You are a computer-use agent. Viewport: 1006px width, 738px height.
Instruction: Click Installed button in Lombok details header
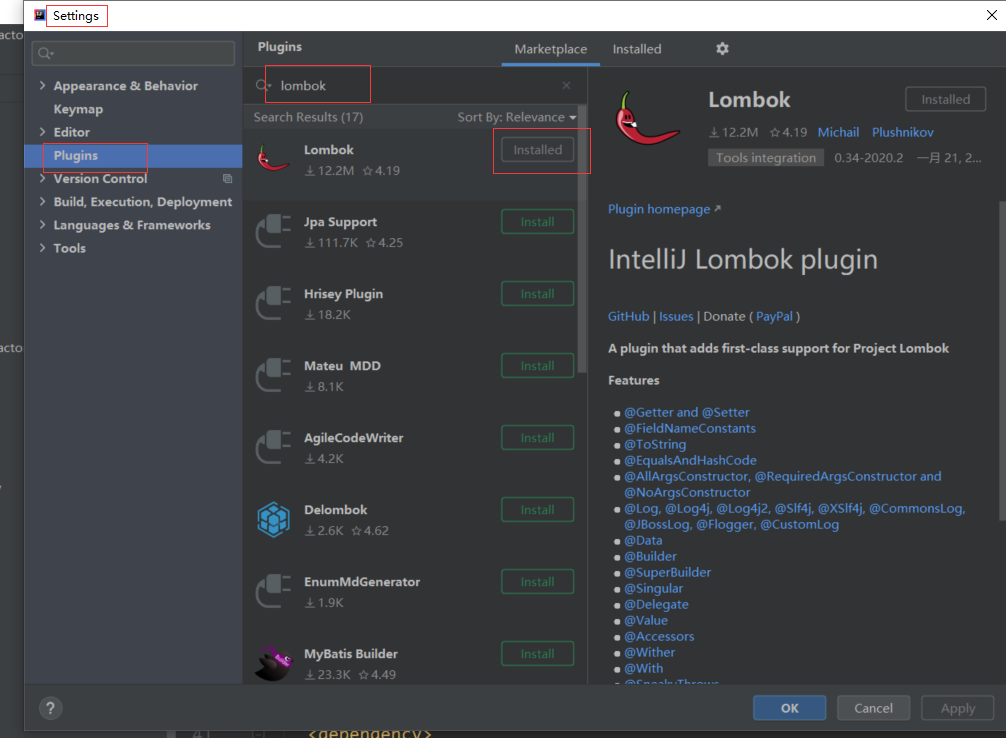pos(945,99)
